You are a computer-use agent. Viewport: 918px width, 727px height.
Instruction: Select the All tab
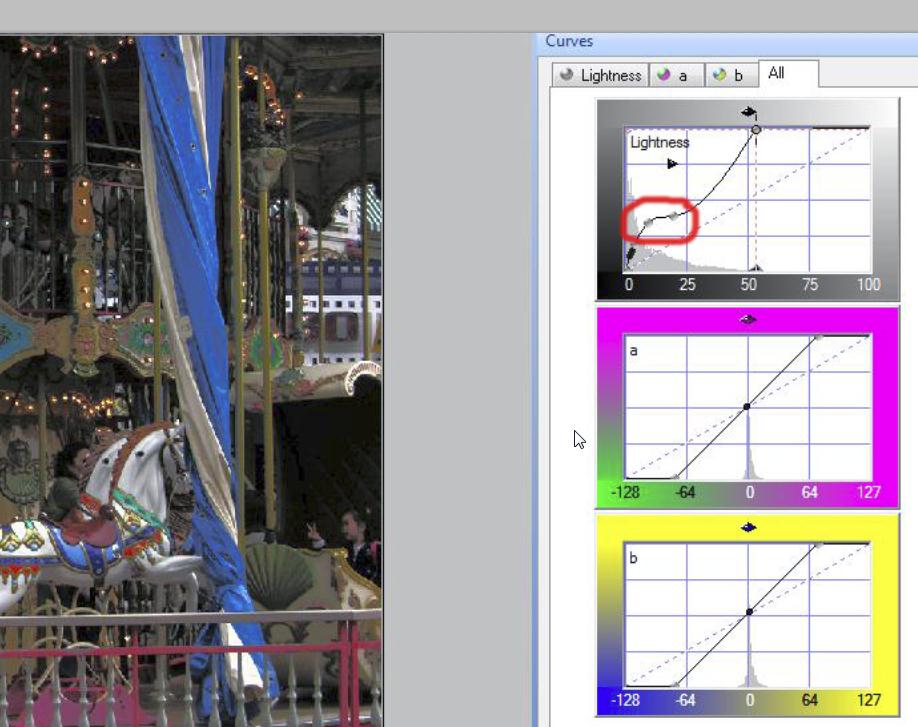(x=787, y=73)
